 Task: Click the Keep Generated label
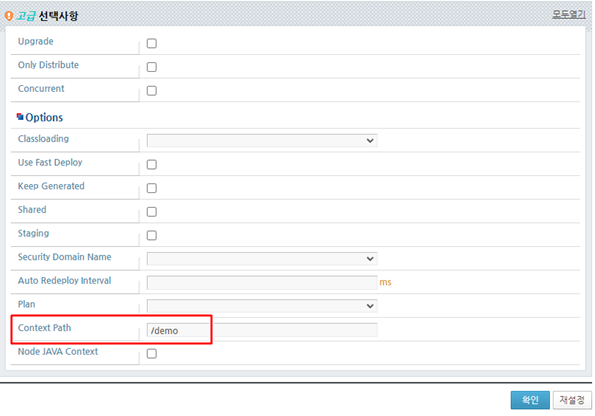[x=51, y=186]
